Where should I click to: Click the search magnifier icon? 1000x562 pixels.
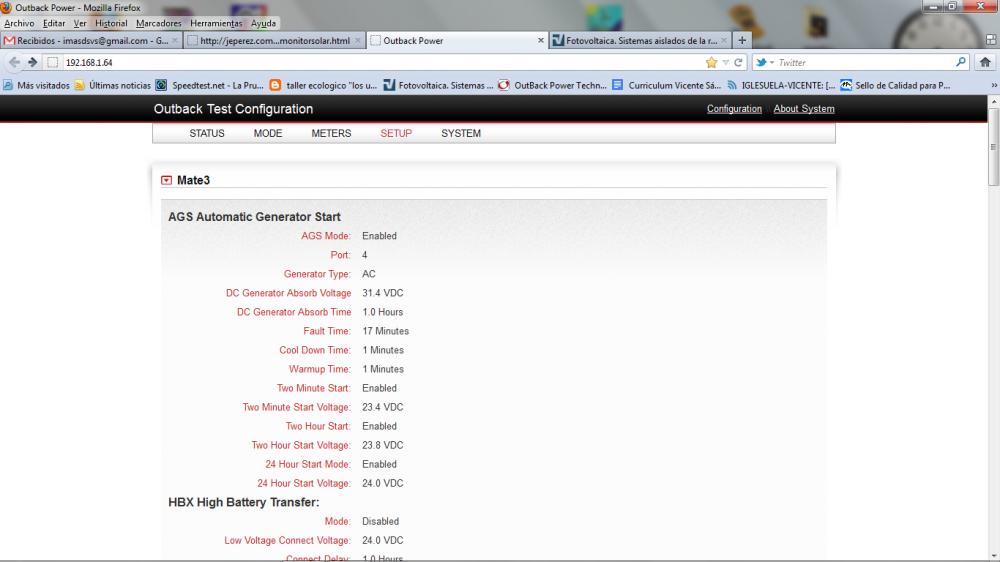tap(960, 62)
